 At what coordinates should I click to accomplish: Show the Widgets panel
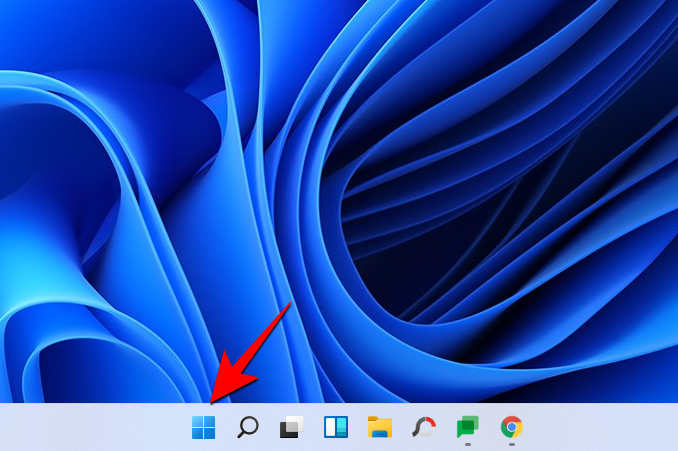pyautogui.click(x=335, y=428)
